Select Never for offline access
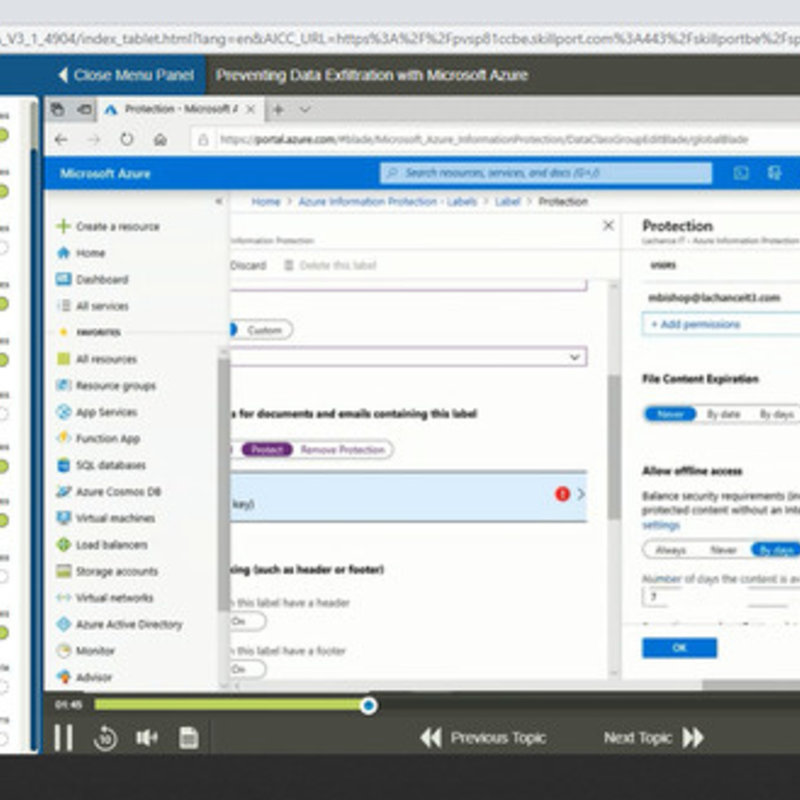The image size is (800, 800). click(723, 549)
